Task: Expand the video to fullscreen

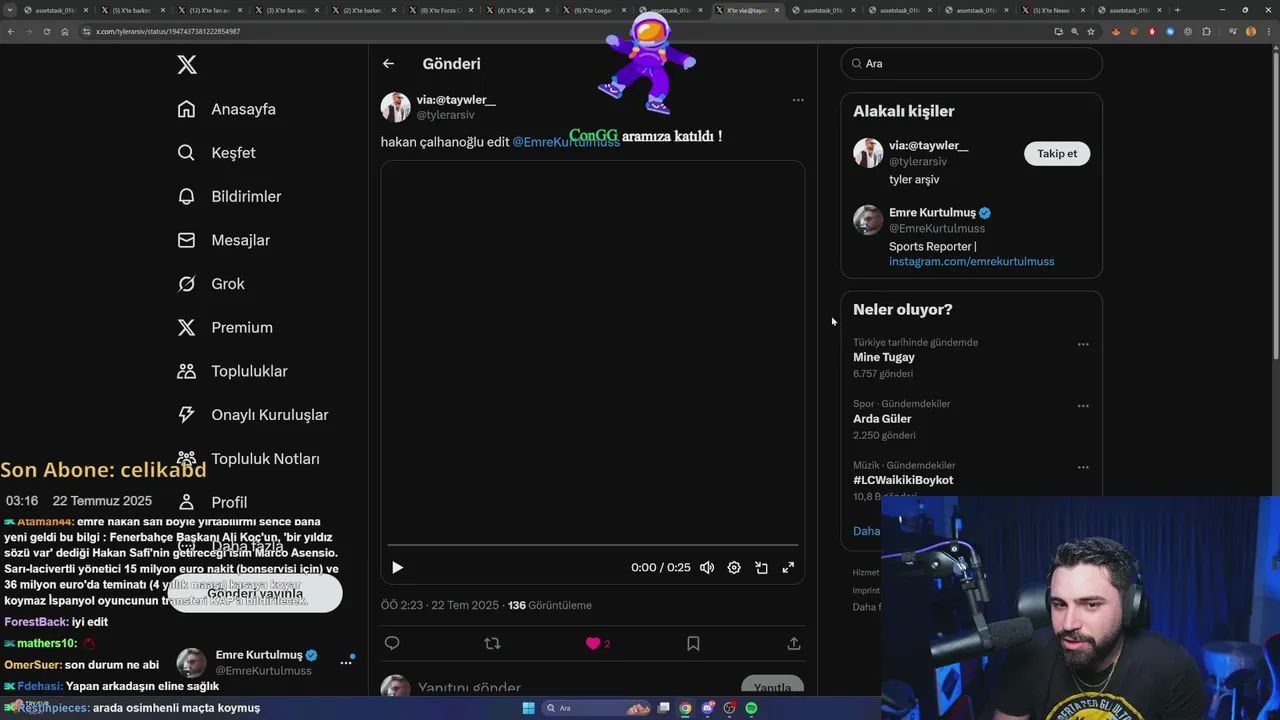Action: [x=788, y=567]
